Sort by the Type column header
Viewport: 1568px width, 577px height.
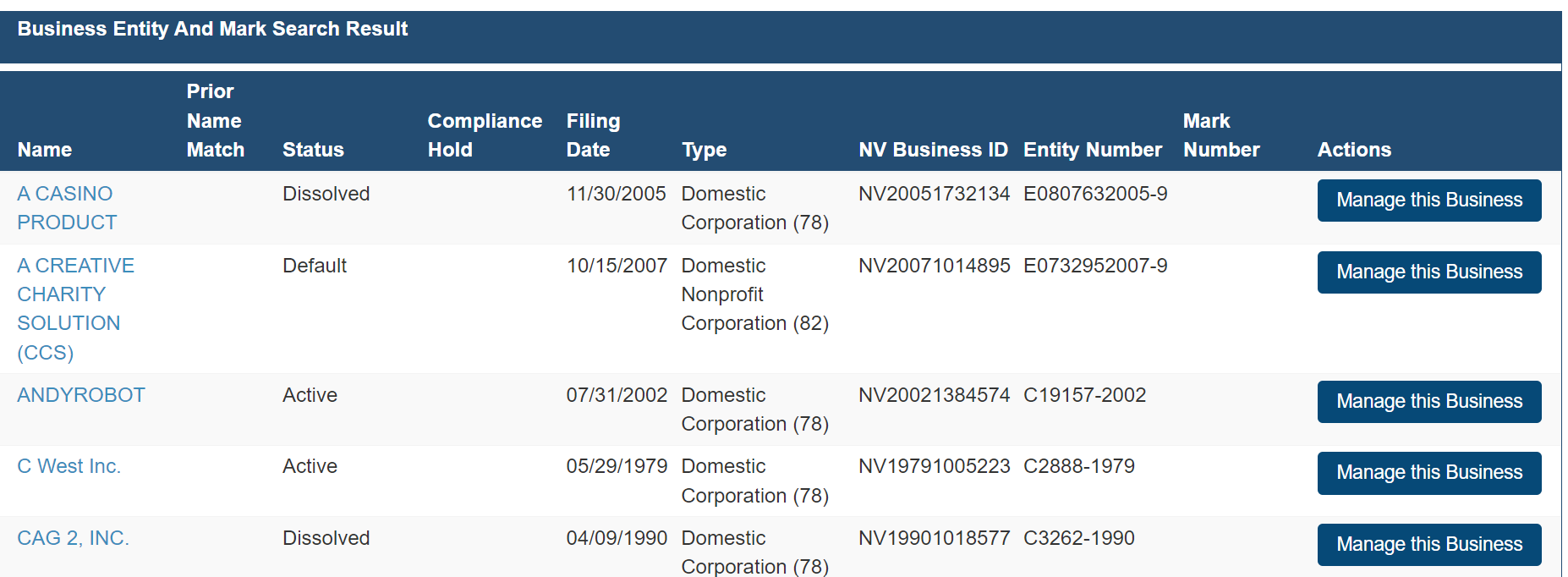point(704,150)
